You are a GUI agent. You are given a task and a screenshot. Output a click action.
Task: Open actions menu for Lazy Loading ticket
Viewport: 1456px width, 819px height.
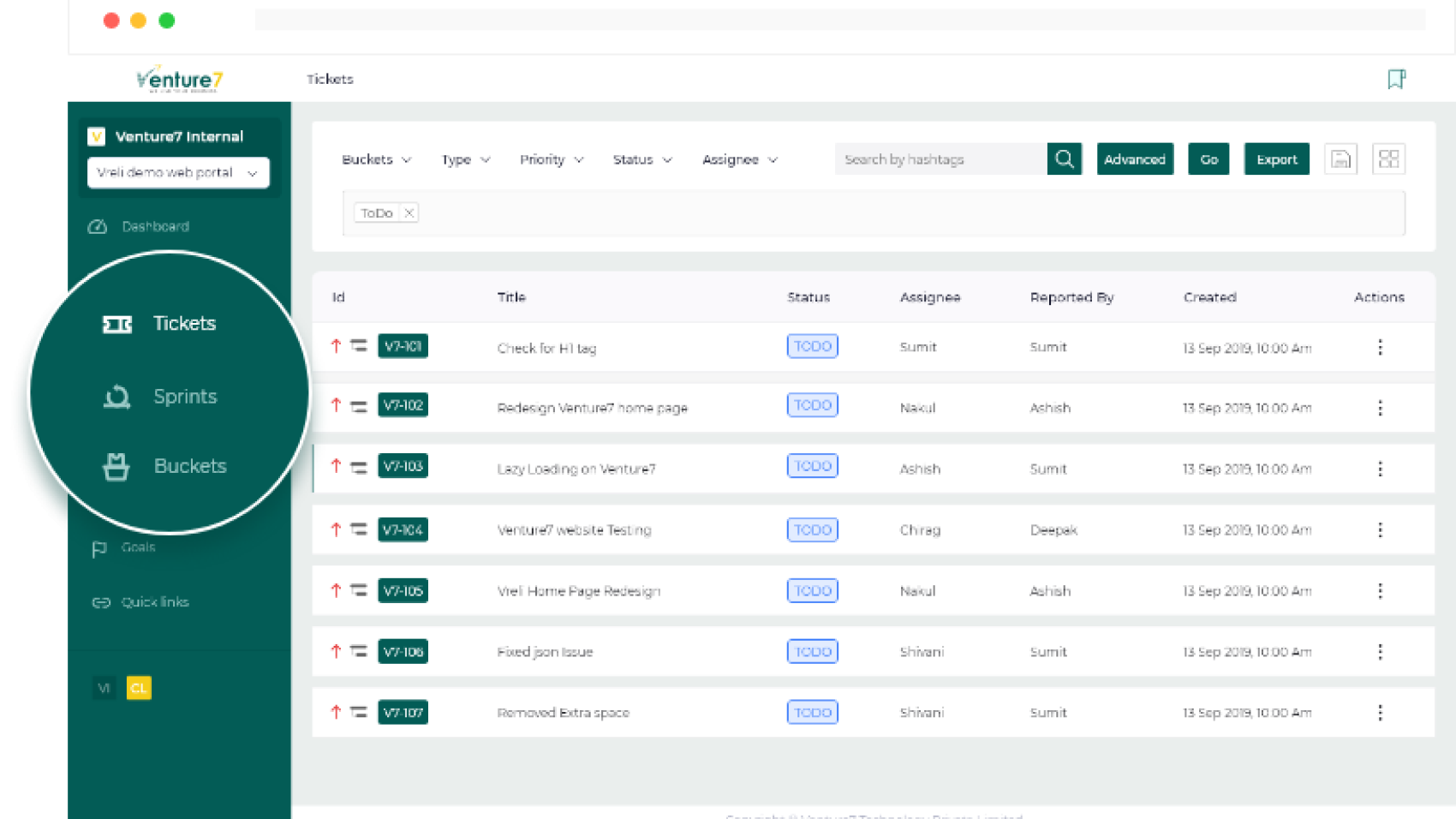(1380, 469)
